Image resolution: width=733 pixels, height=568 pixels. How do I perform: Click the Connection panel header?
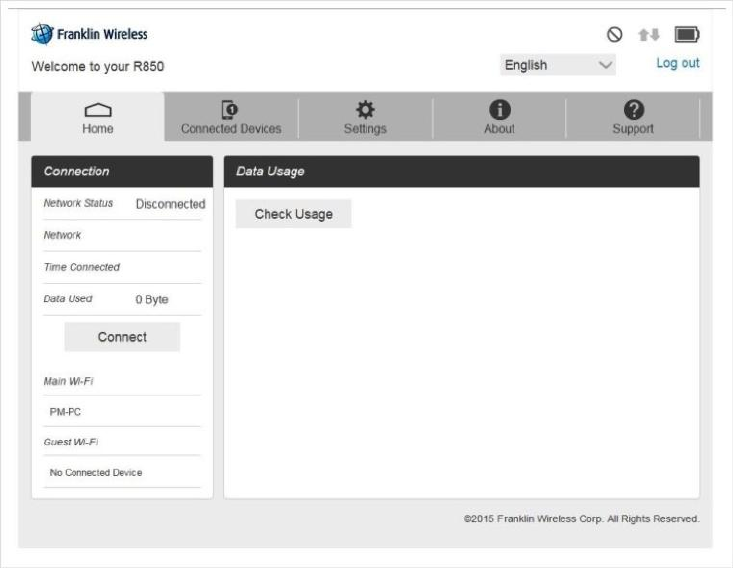122,172
